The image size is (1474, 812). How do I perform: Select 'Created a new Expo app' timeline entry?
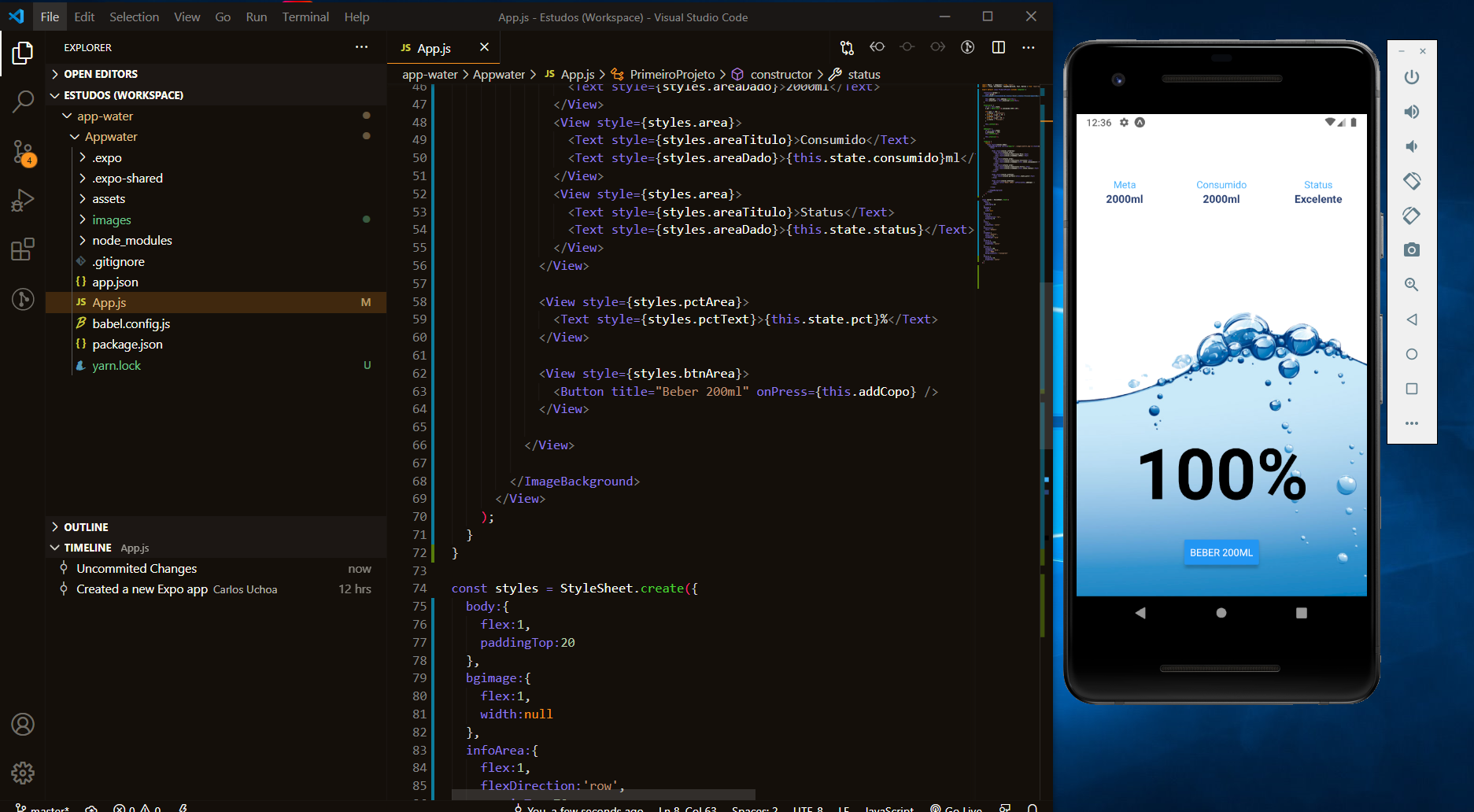(216, 589)
